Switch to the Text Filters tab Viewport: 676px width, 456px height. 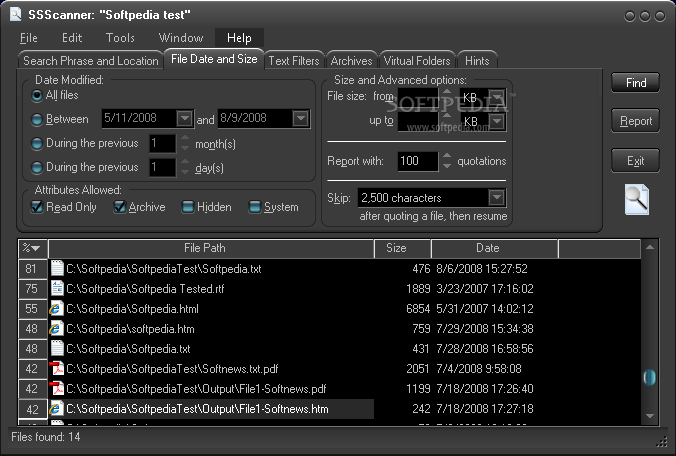[x=294, y=61]
